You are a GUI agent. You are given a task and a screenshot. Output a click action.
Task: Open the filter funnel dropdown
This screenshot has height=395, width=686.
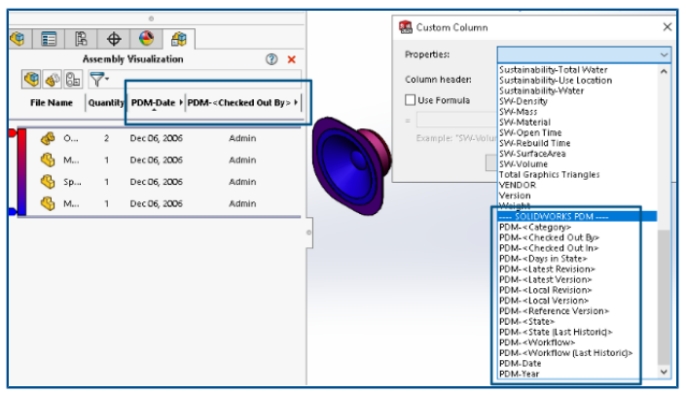pos(99,79)
